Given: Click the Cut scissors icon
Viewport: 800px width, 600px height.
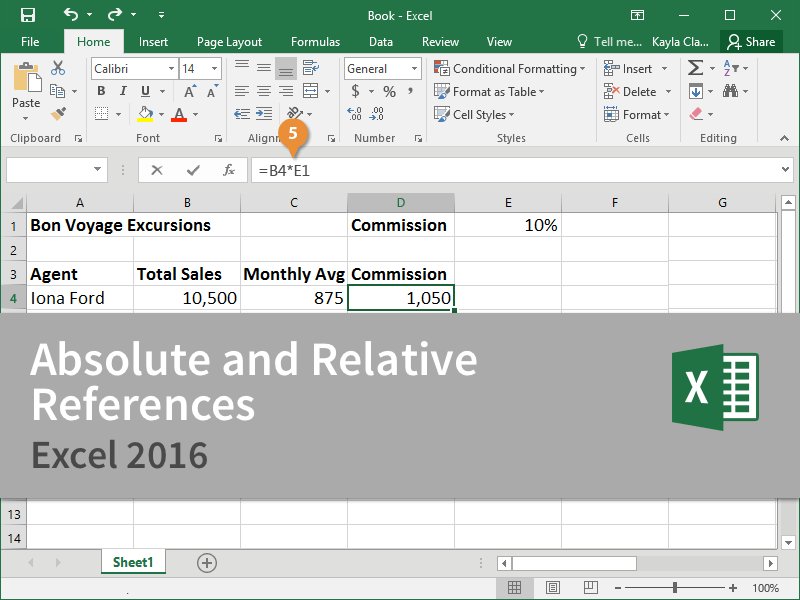Looking at the screenshot, I should 58,68.
